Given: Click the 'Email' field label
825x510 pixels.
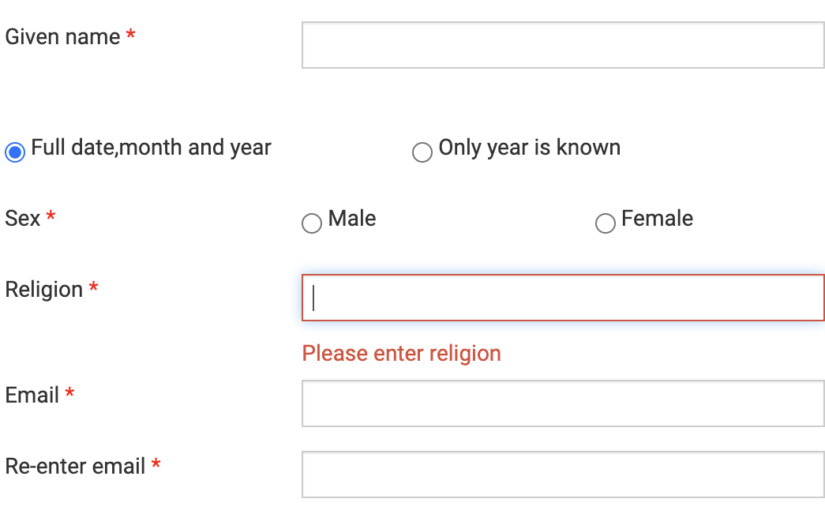Looking at the screenshot, I should 32,395.
